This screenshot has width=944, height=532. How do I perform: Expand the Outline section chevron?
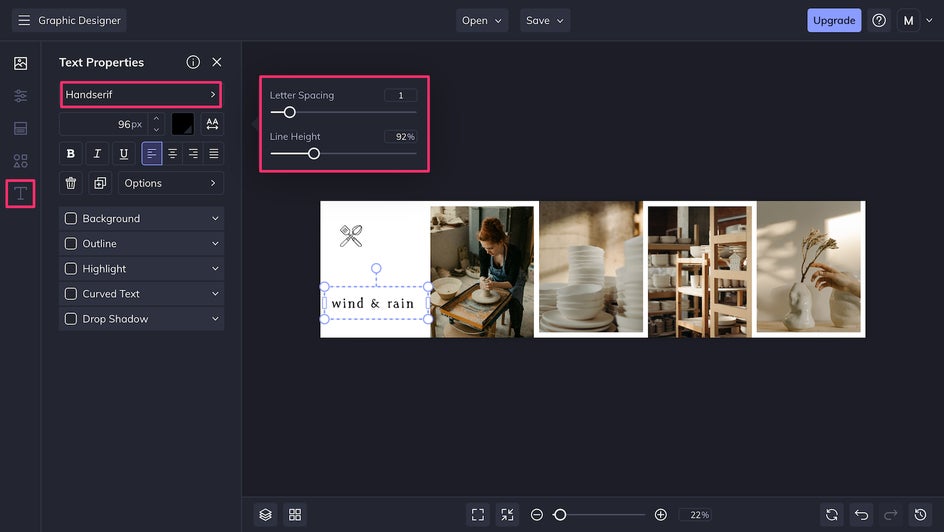(x=215, y=244)
